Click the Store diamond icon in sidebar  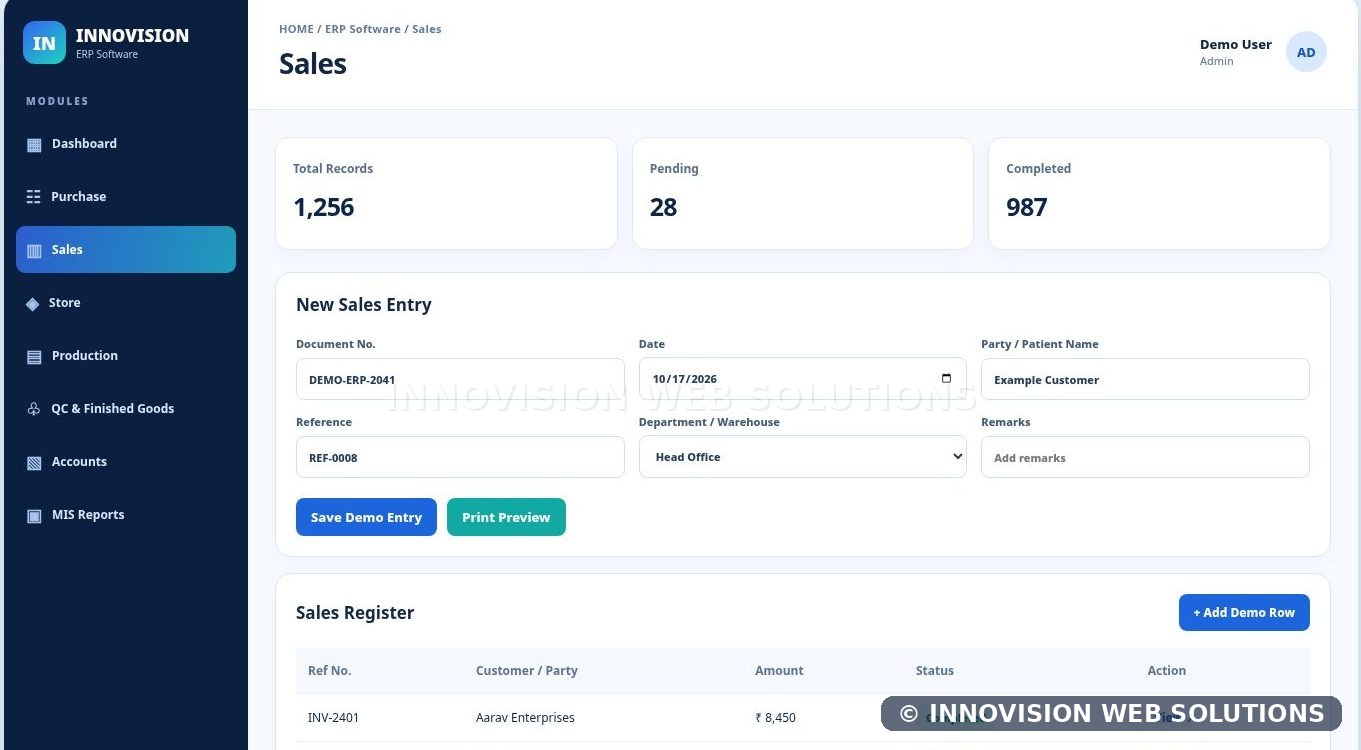pos(33,303)
